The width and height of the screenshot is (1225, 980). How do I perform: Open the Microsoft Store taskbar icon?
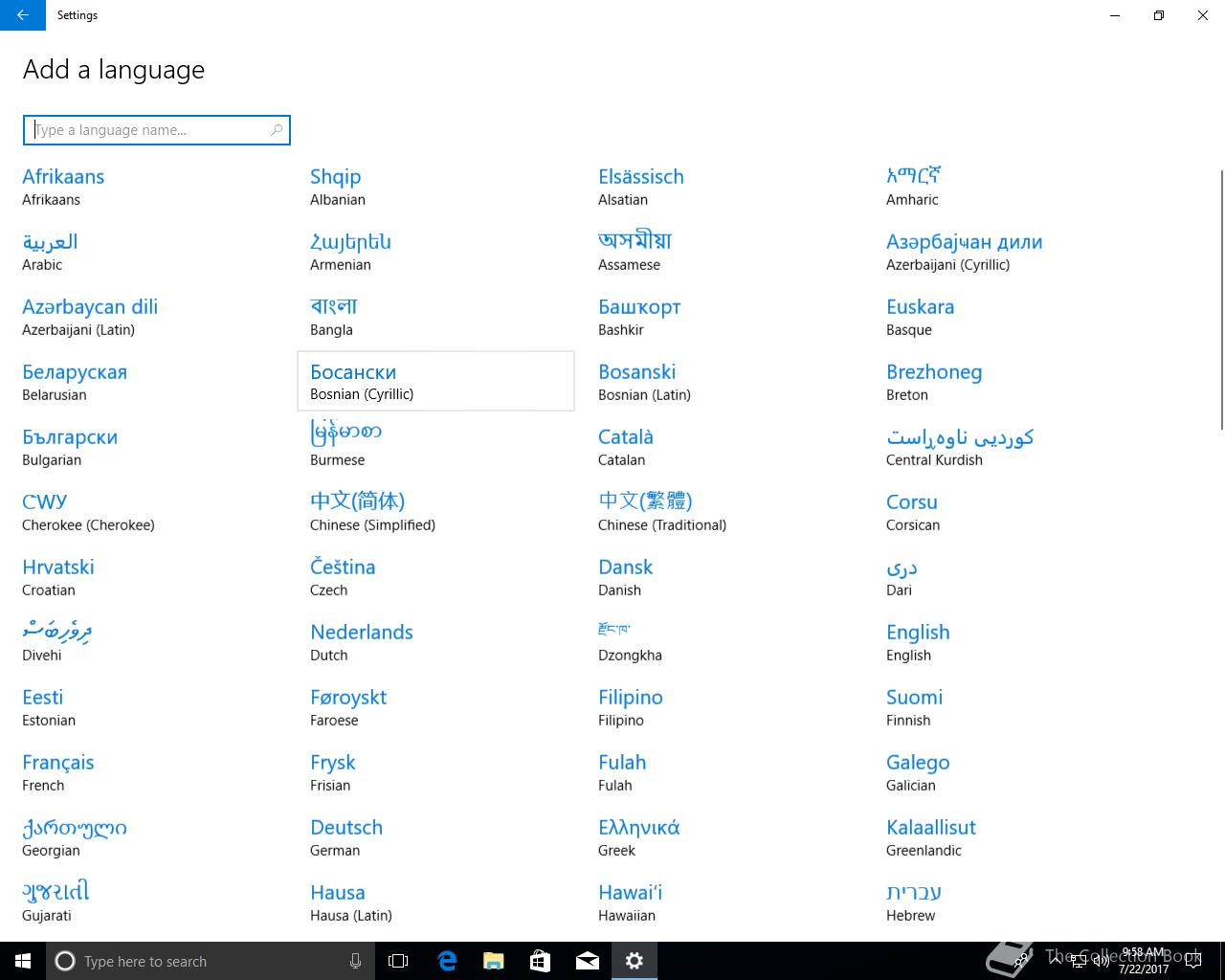tap(540, 961)
